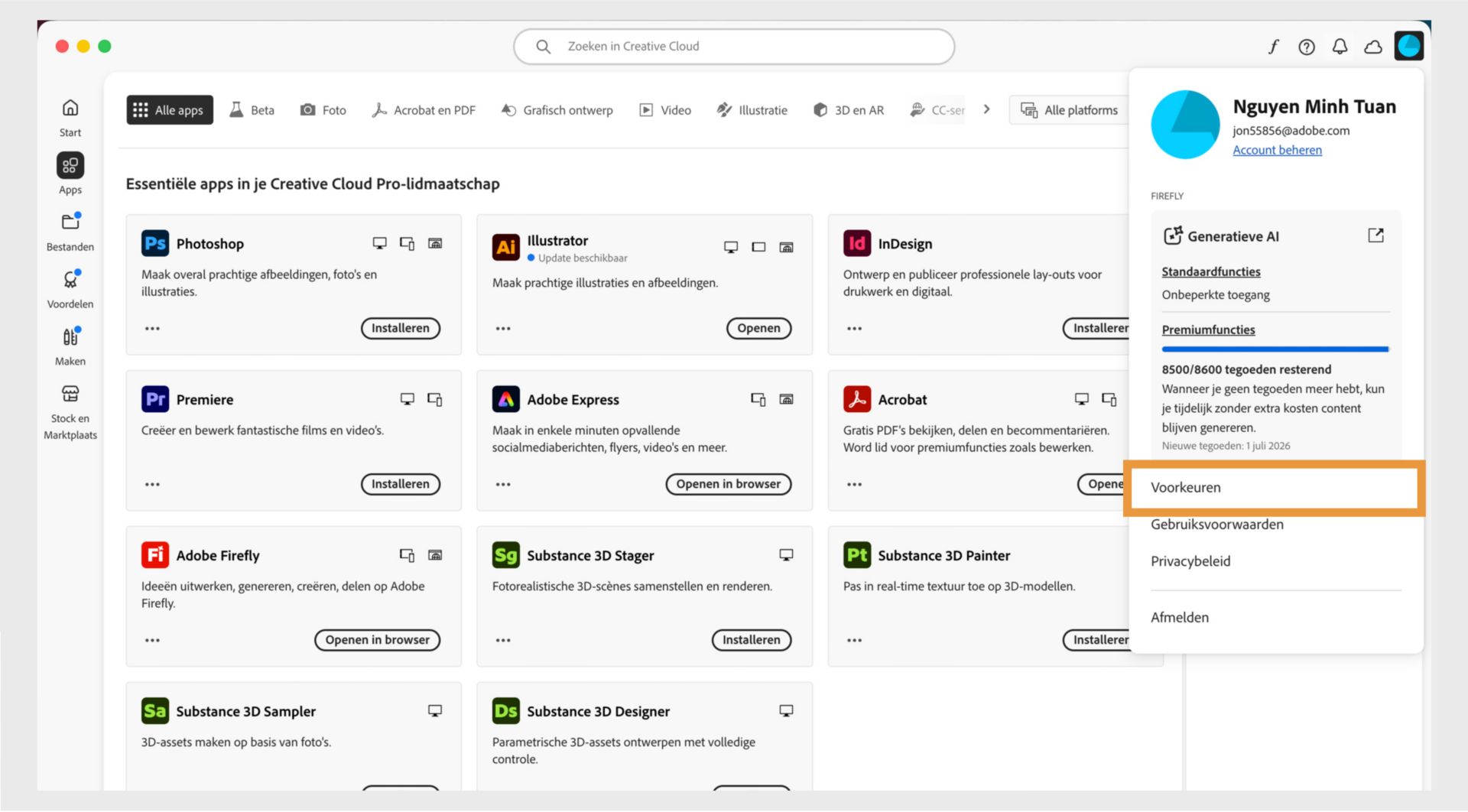Image resolution: width=1468 pixels, height=812 pixels.
Task: Click Photoshop desktop platform icon
Action: pyautogui.click(x=379, y=244)
